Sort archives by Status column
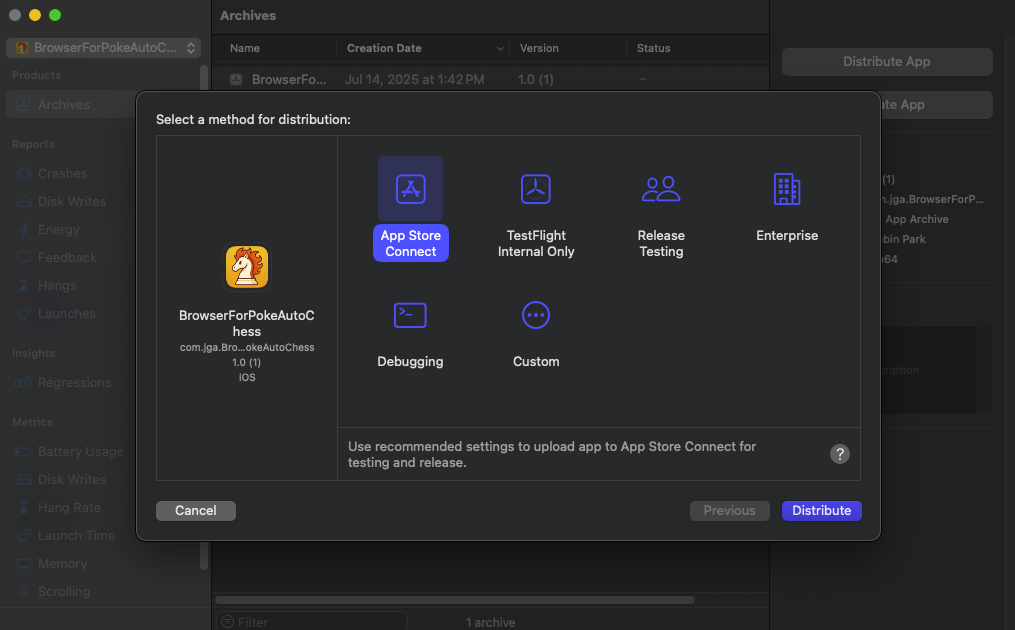The height and width of the screenshot is (630, 1015). point(653,48)
